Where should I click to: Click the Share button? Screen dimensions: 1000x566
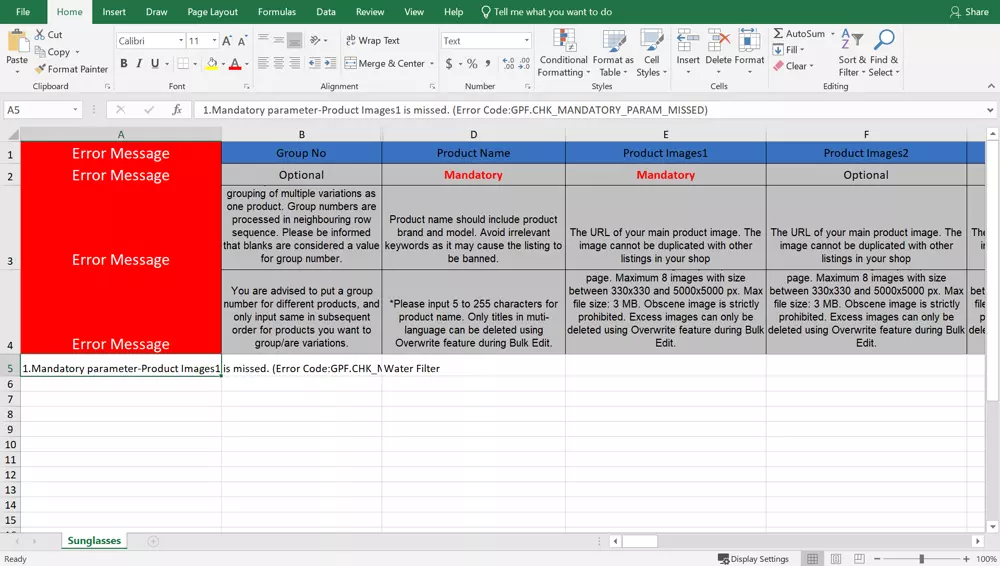(x=969, y=12)
